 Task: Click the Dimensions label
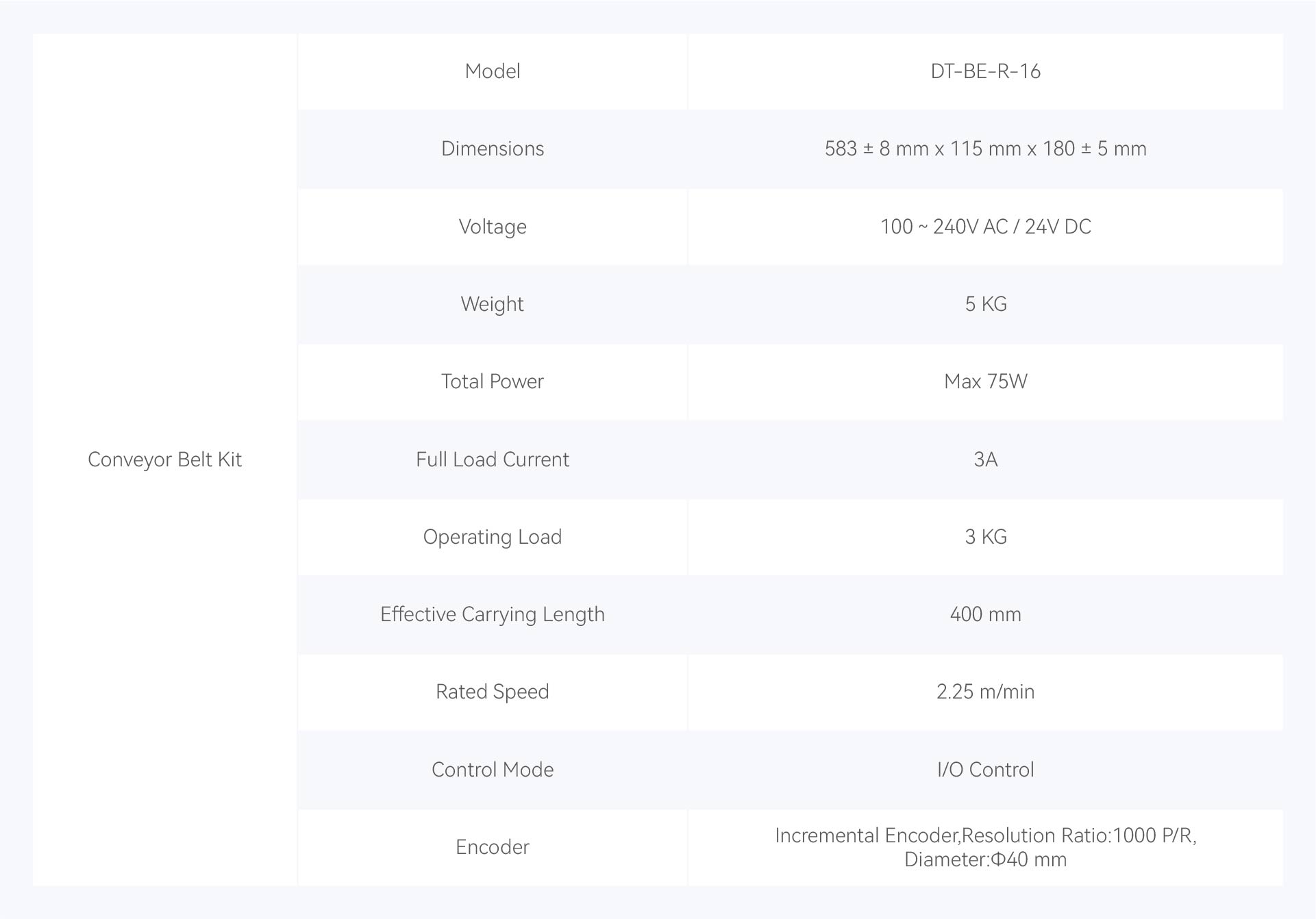tap(493, 149)
